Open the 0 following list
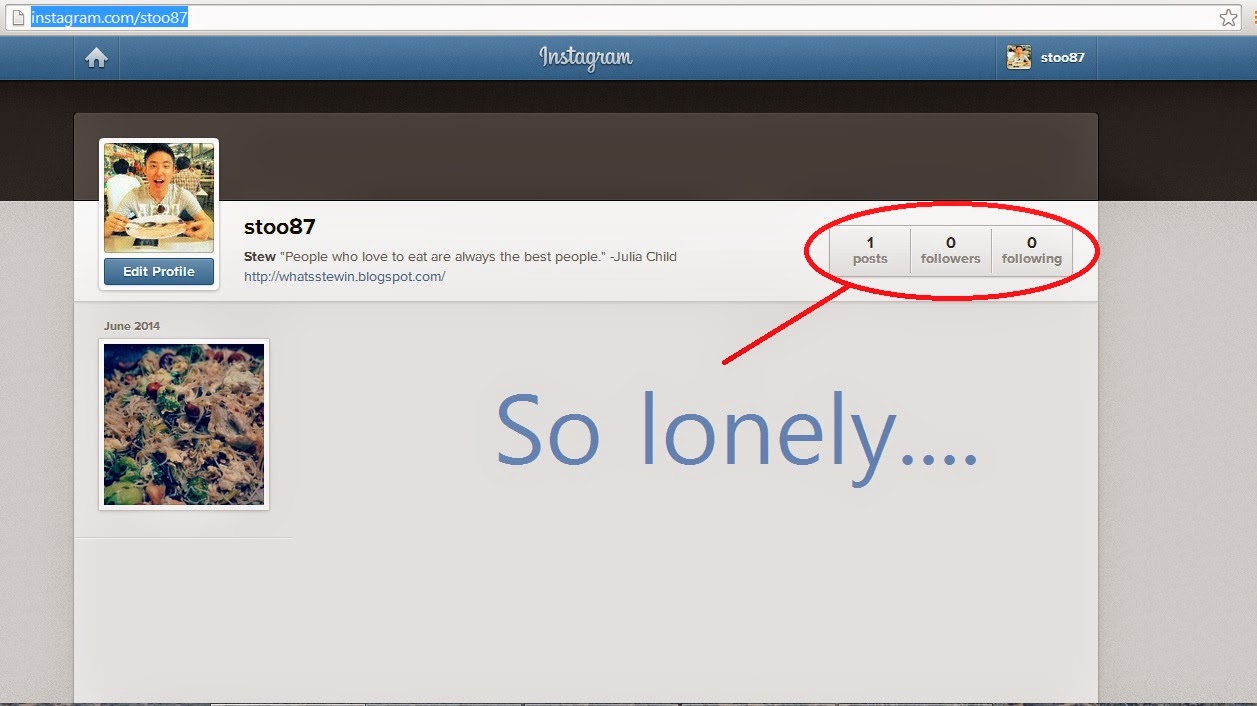 pyautogui.click(x=1032, y=250)
